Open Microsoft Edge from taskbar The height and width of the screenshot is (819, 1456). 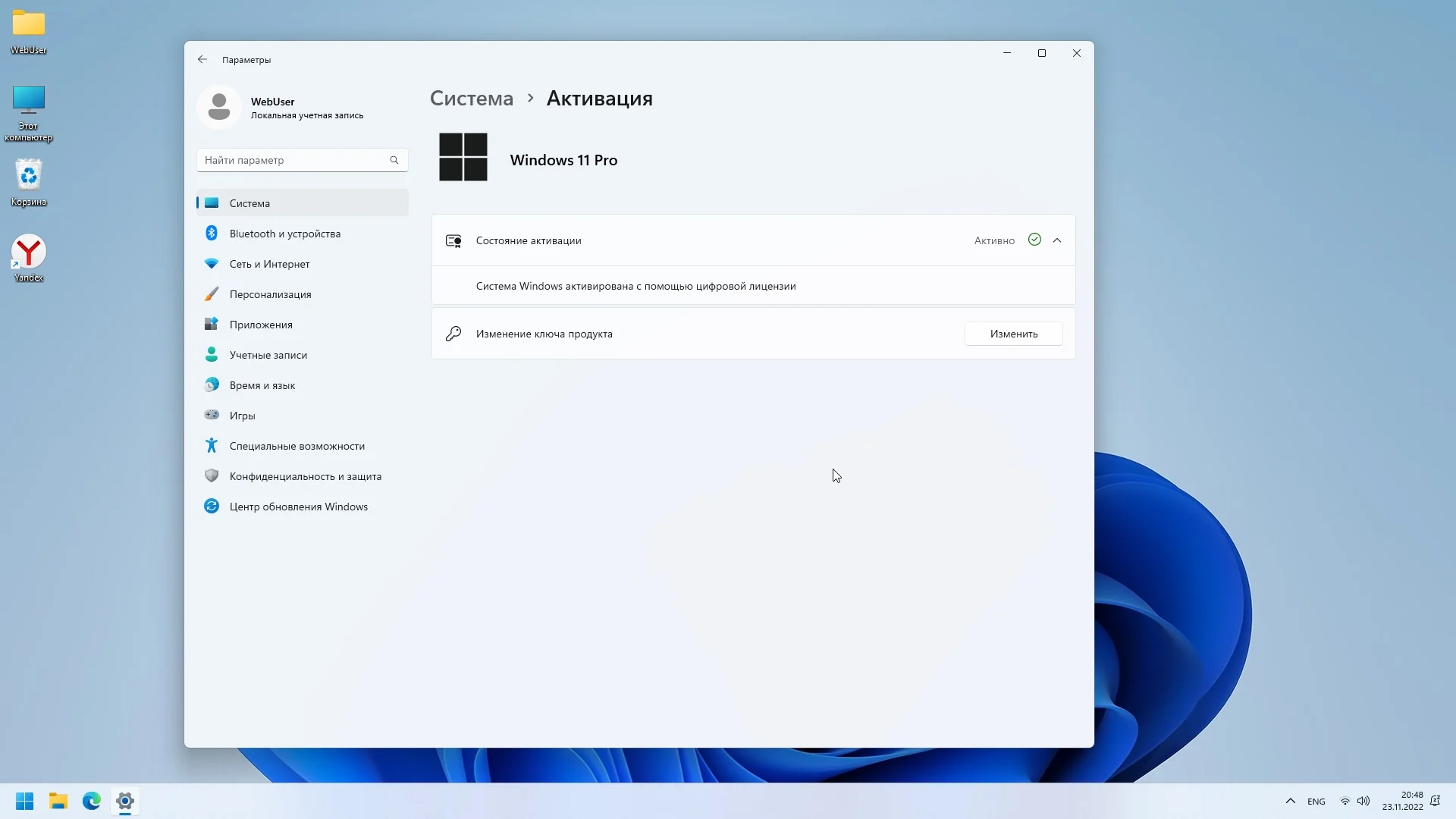point(92,801)
